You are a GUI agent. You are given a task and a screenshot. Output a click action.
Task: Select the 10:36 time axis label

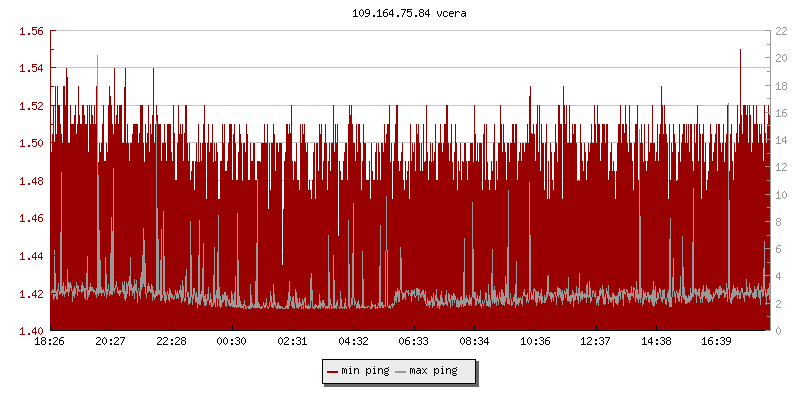[x=535, y=341]
